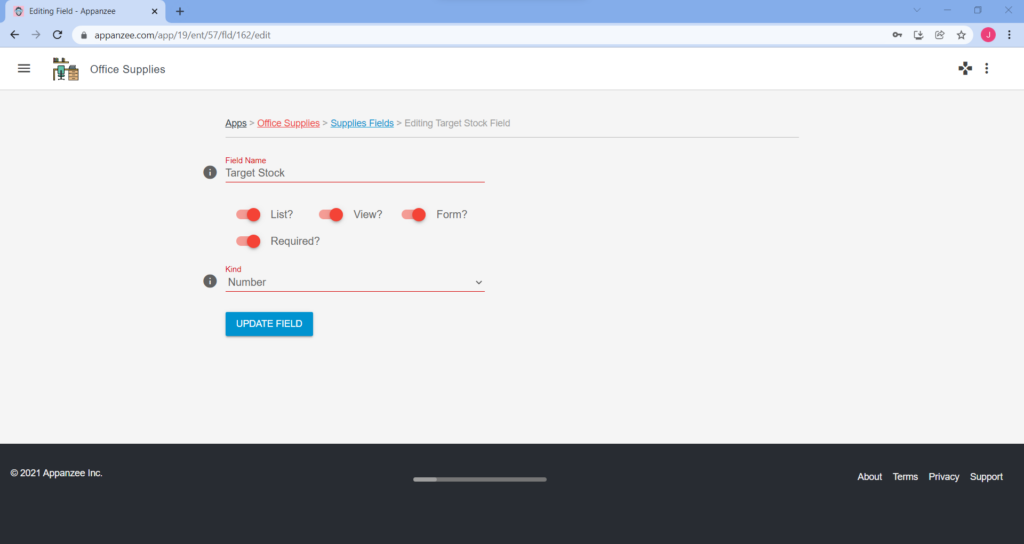This screenshot has width=1024, height=544.
Task: Open the Supplies Fields breadcrumb link
Action: [x=362, y=123]
